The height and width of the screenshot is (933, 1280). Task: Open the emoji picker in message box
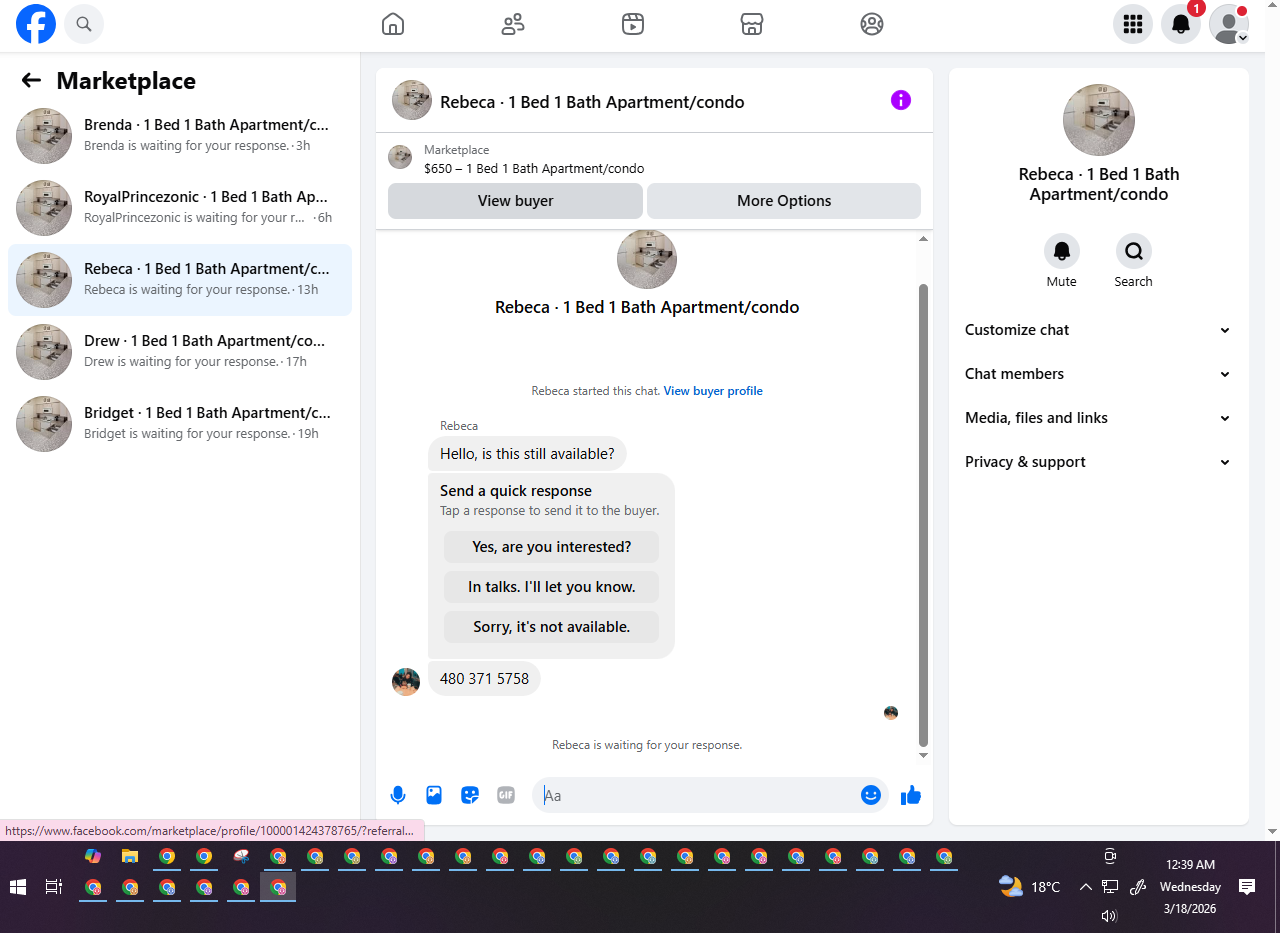tap(871, 795)
